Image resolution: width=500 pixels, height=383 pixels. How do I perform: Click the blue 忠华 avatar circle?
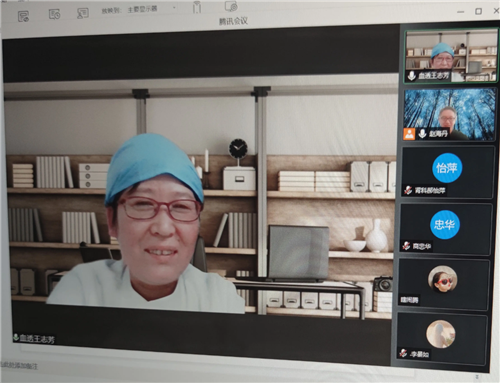(x=445, y=224)
